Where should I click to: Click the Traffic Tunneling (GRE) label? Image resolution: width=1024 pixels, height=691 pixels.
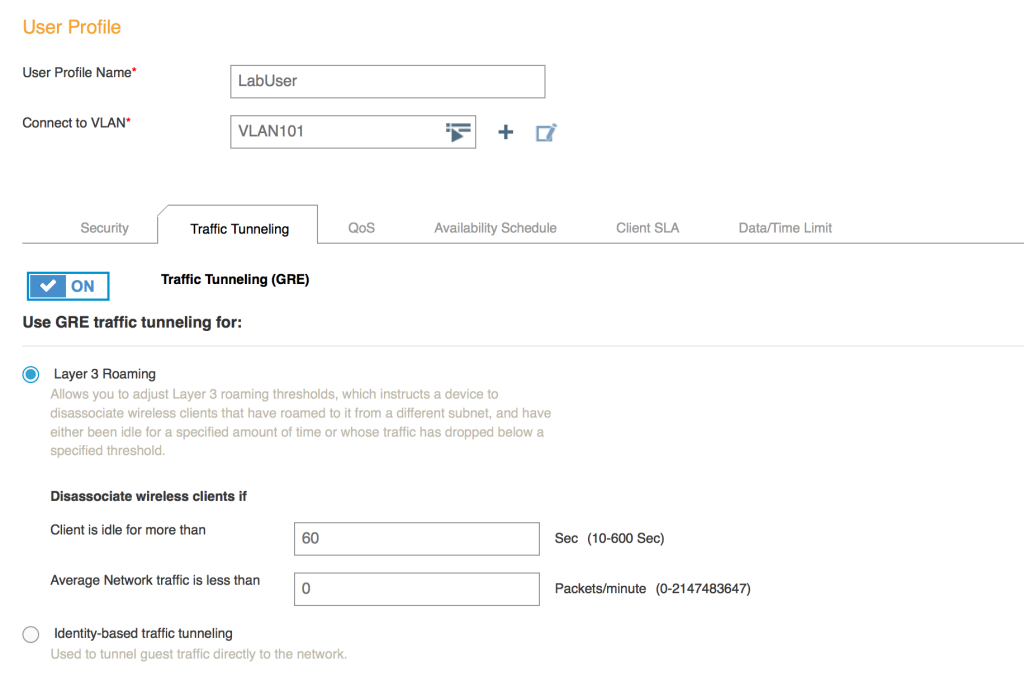(x=235, y=280)
